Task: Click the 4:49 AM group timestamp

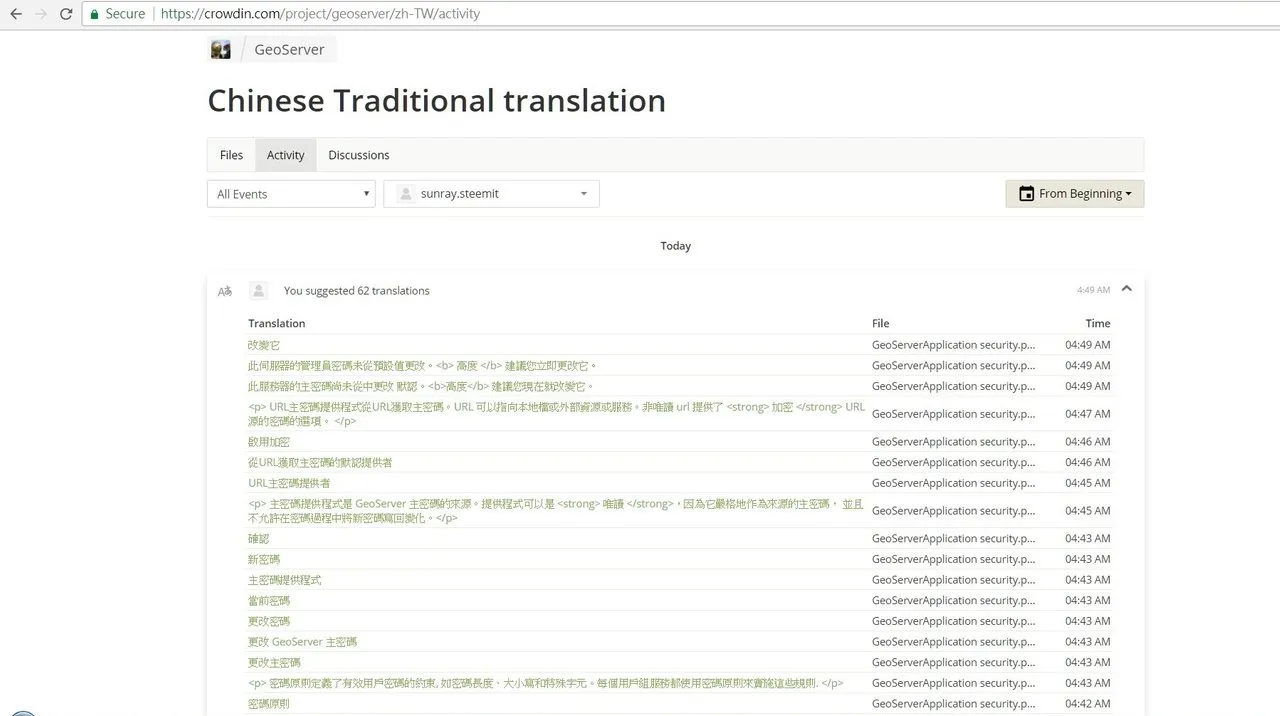Action: 1093,290
